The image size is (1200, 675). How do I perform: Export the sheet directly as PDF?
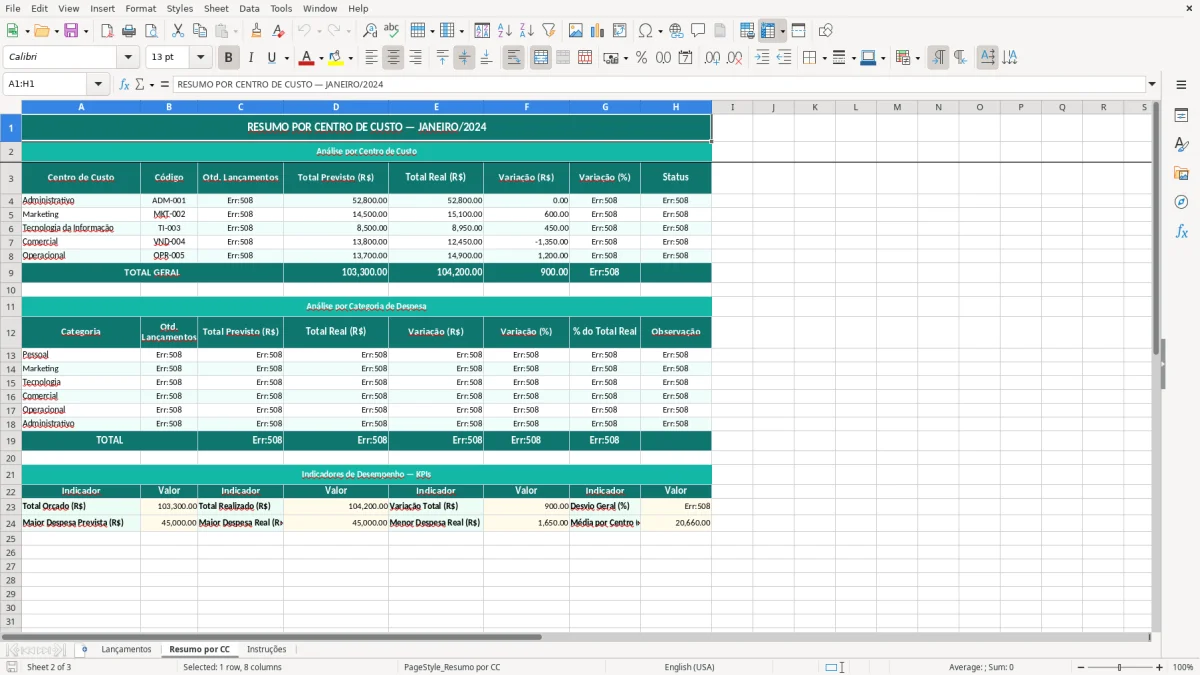(107, 31)
